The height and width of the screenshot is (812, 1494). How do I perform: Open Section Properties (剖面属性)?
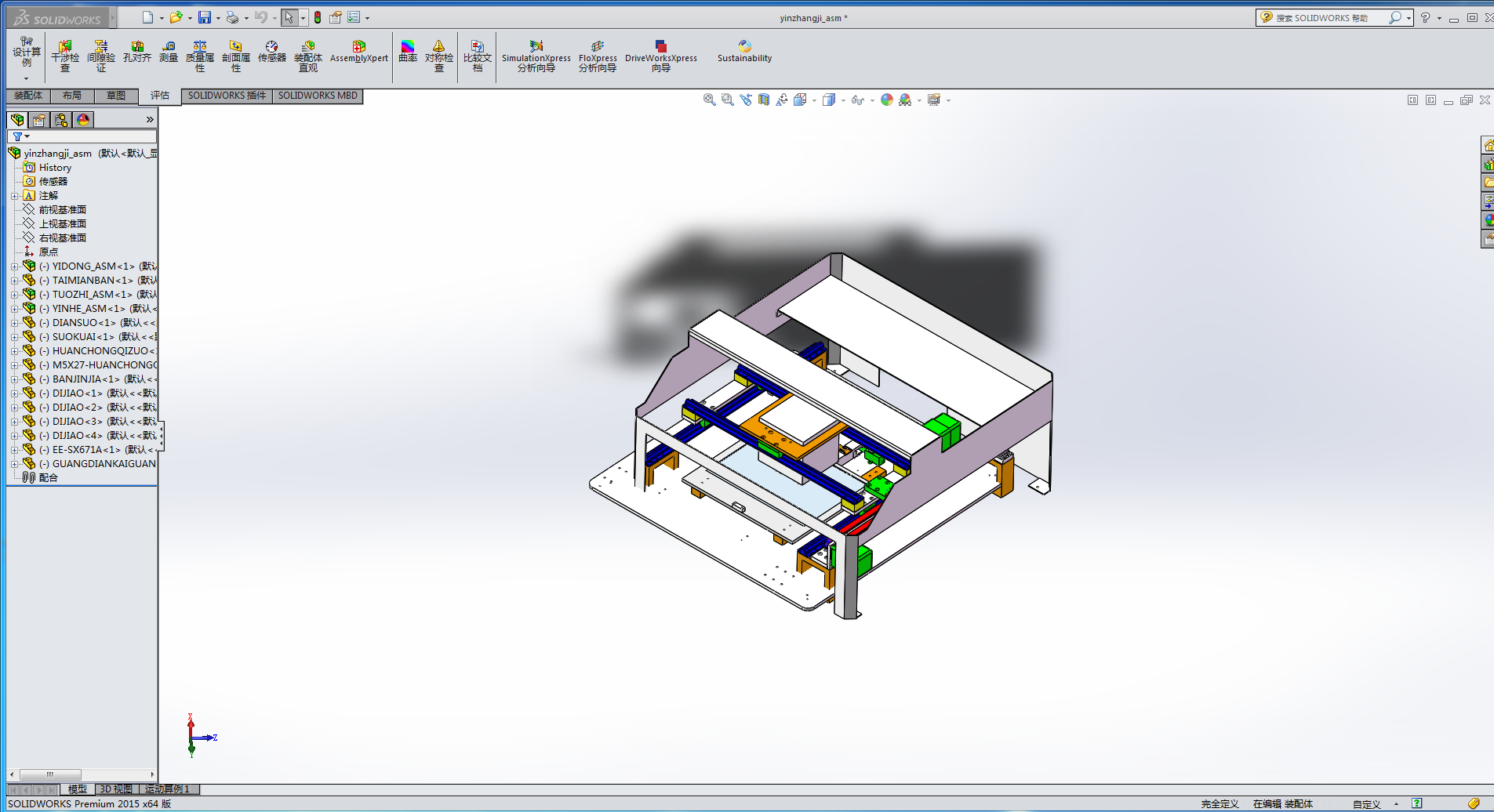(x=236, y=56)
